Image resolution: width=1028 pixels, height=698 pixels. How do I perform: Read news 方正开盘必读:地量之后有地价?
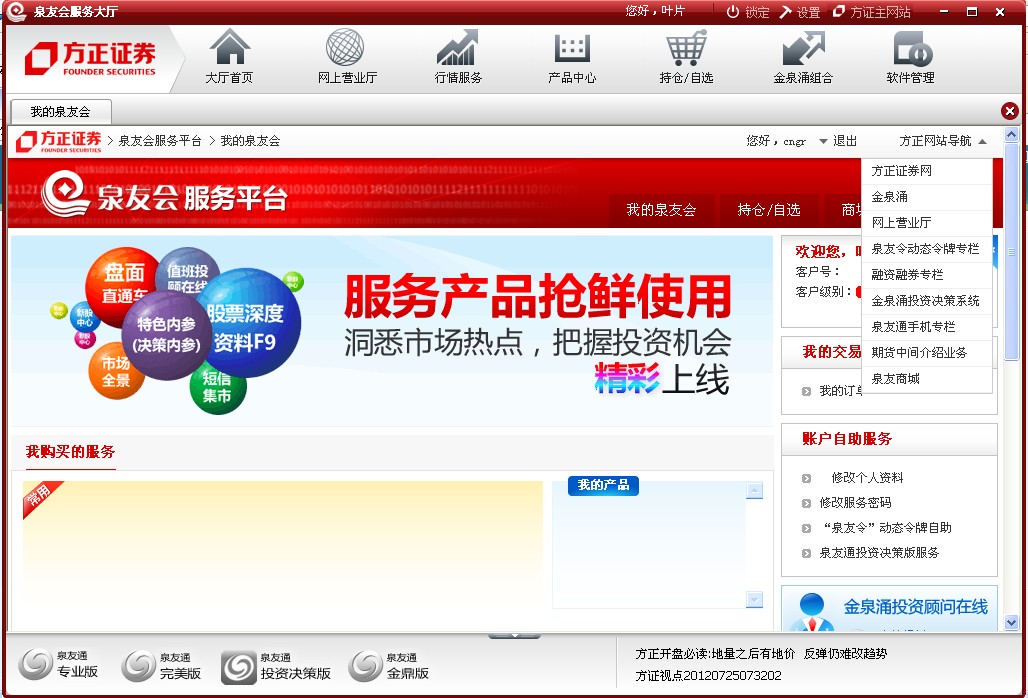point(715,653)
